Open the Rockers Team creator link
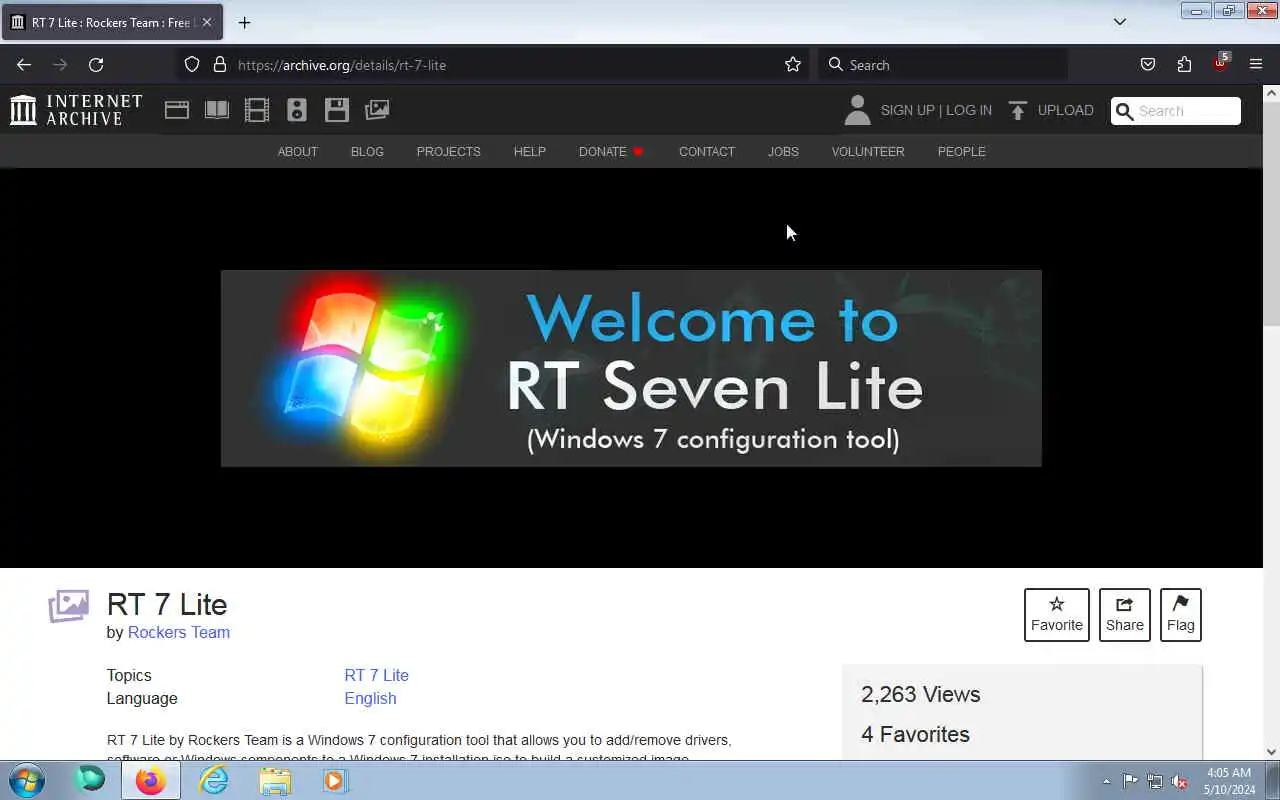1280x800 pixels. pos(179,632)
